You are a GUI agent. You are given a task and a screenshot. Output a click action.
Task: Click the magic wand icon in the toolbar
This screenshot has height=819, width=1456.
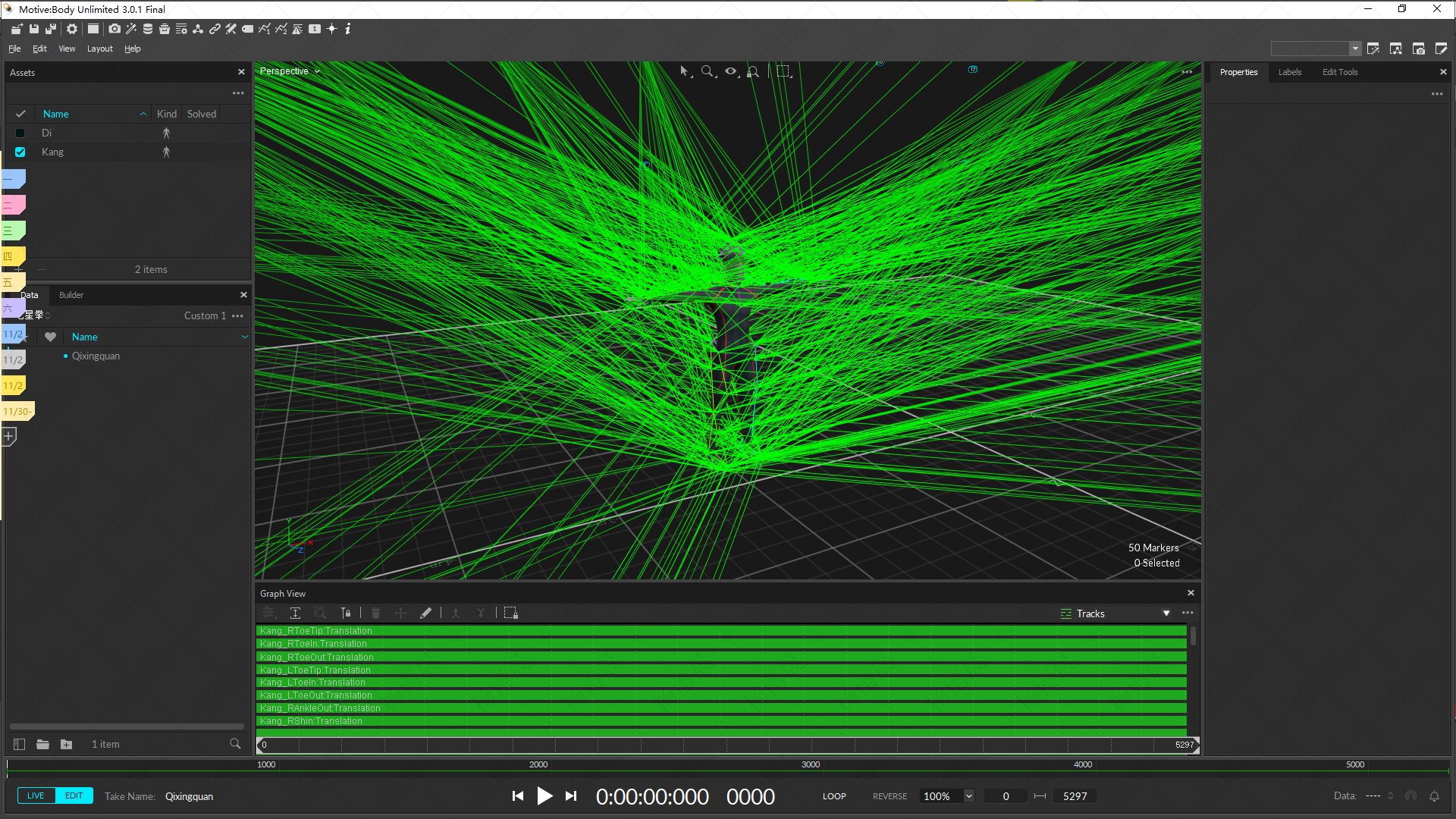tap(131, 29)
